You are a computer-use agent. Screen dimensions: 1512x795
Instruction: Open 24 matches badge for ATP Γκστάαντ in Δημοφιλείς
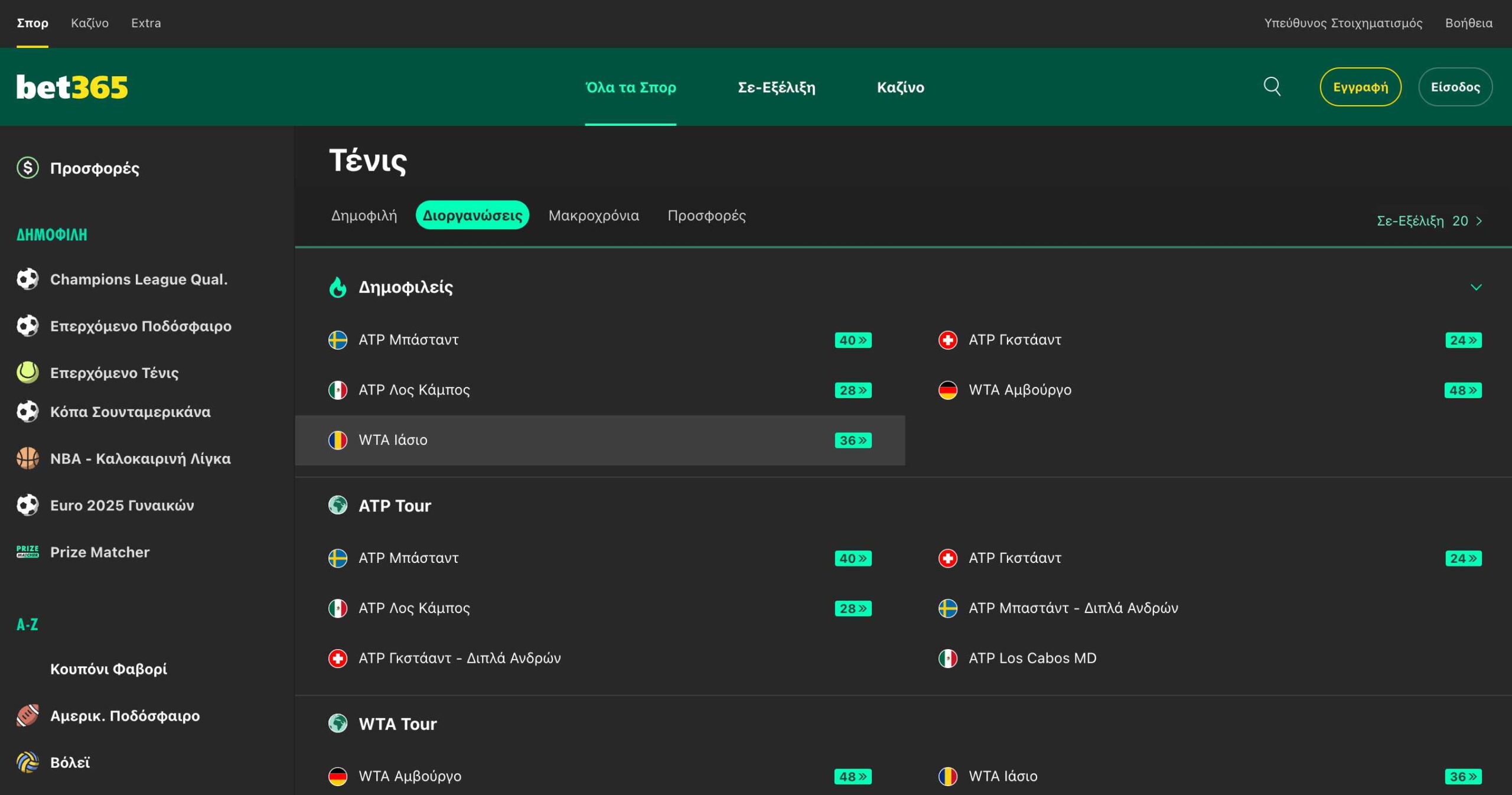coord(1464,340)
